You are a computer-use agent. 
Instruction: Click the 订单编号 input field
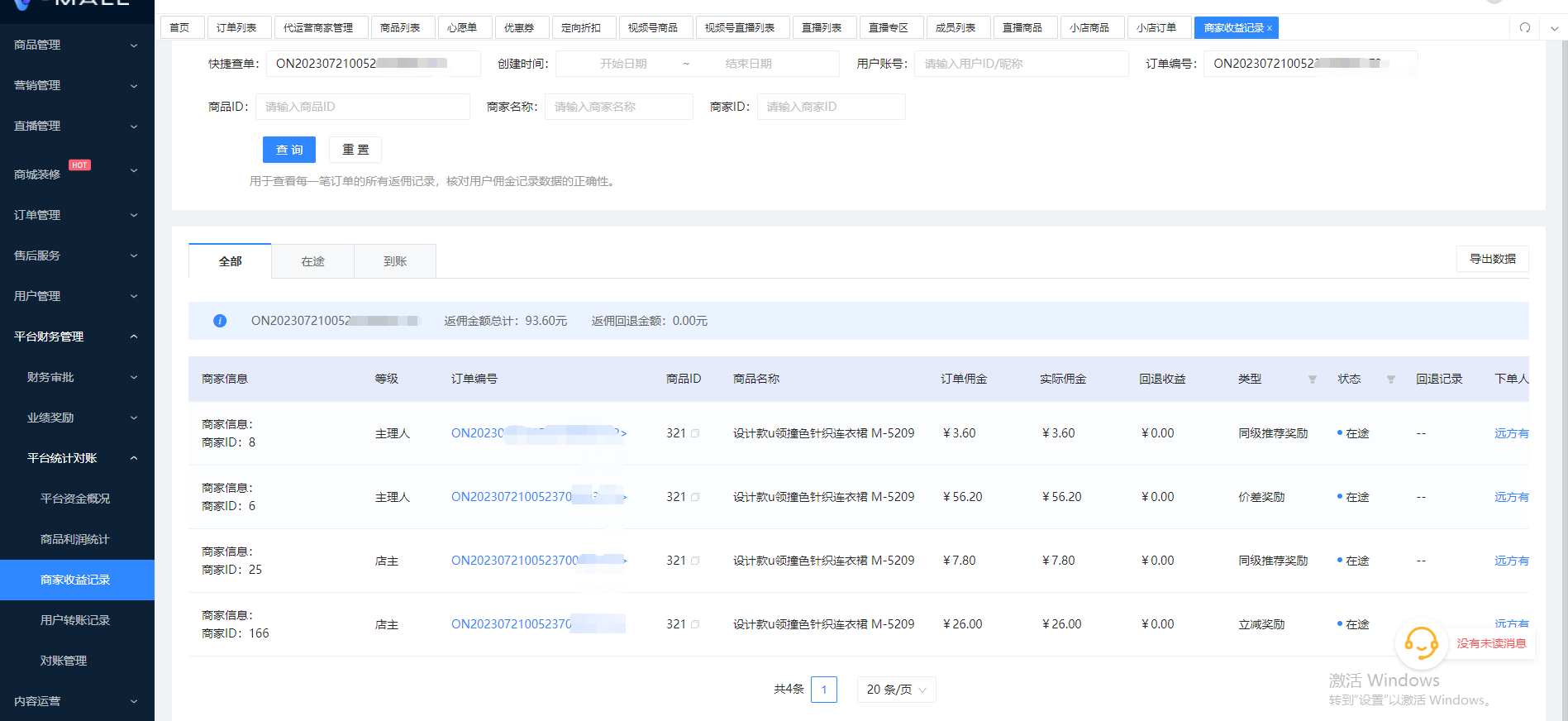click(x=1311, y=64)
